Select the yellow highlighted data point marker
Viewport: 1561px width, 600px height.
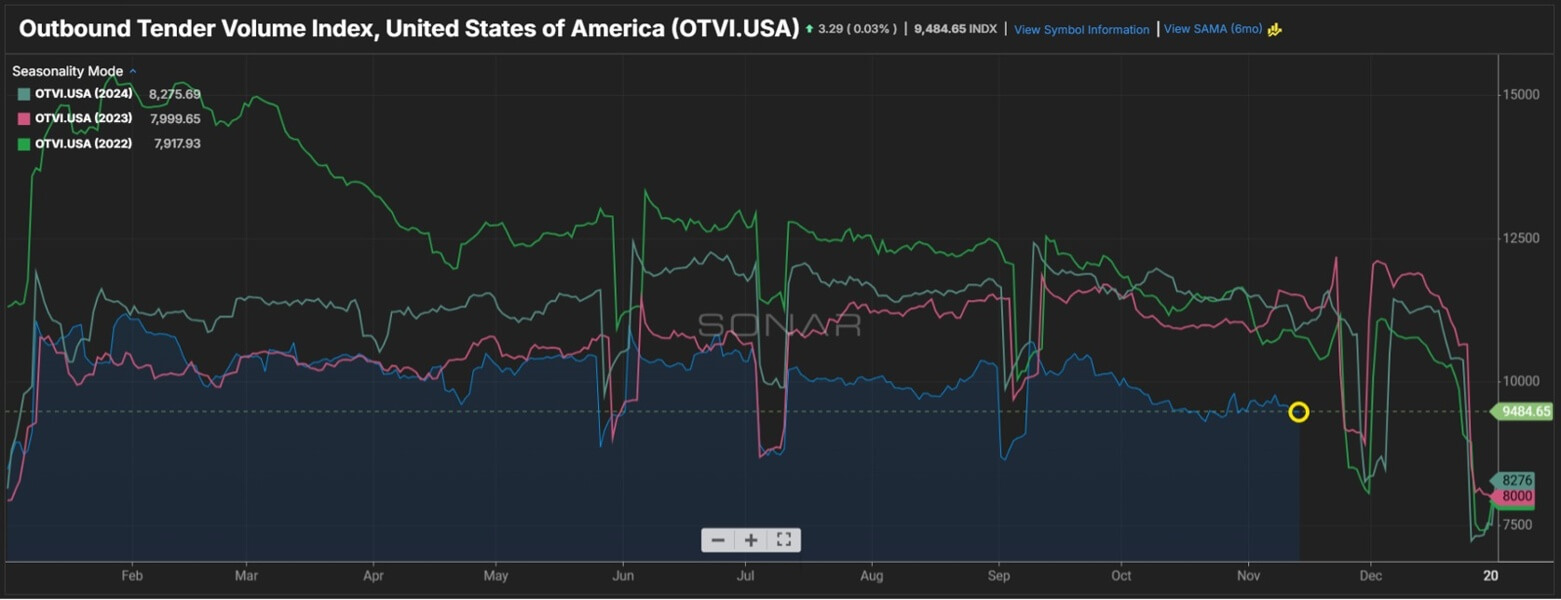(1299, 412)
